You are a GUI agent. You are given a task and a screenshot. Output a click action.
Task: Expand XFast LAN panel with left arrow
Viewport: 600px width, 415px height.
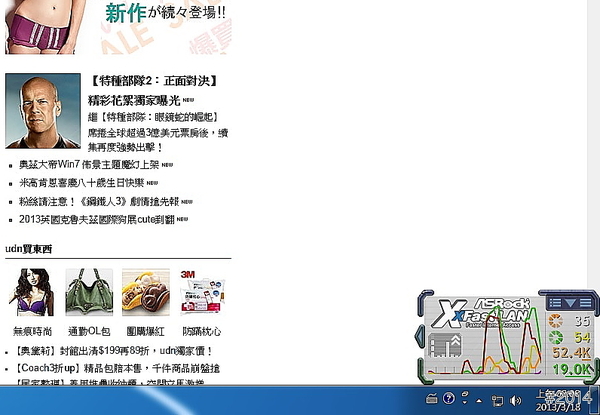(420, 336)
